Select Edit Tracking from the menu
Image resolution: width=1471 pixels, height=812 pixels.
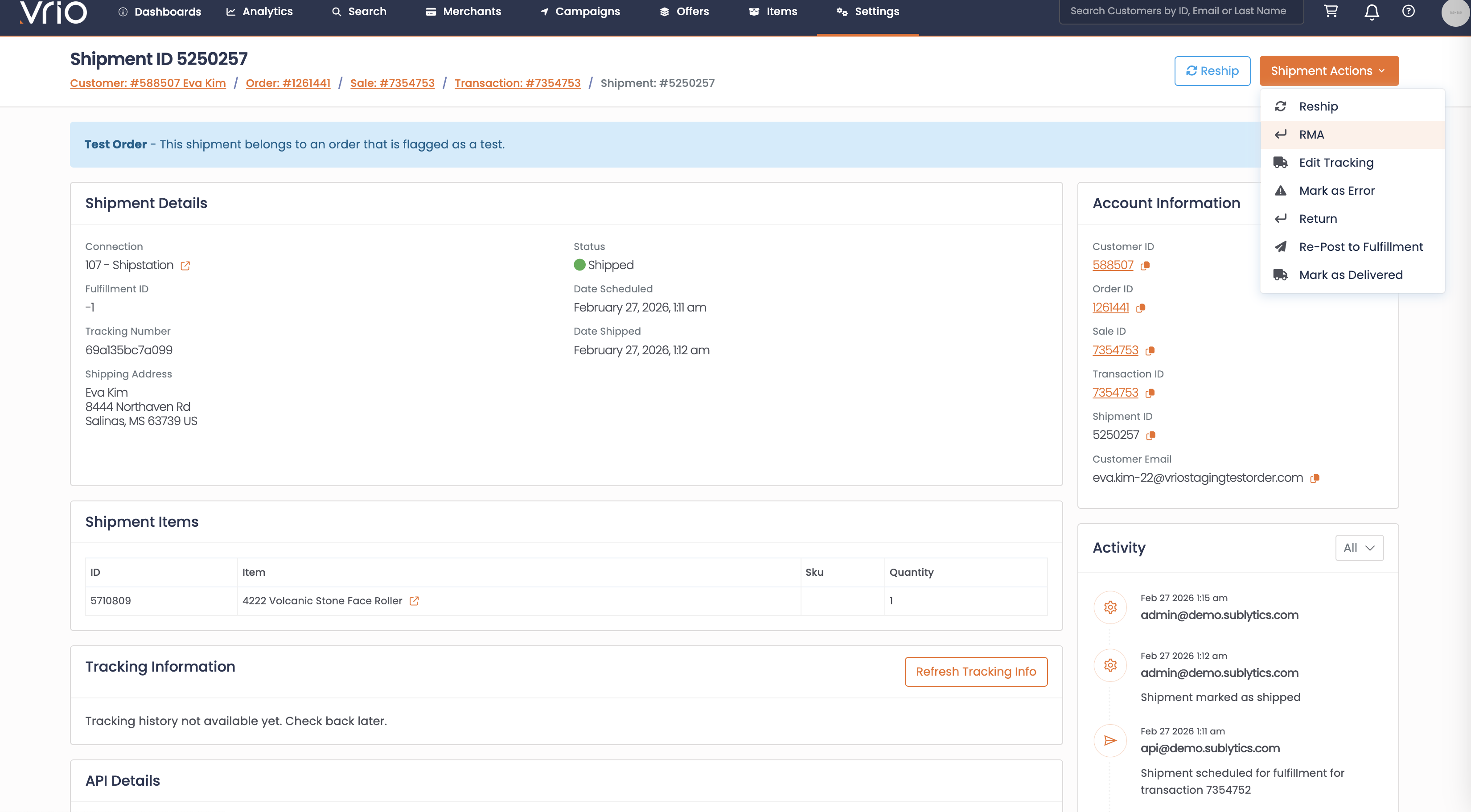[1335, 163]
